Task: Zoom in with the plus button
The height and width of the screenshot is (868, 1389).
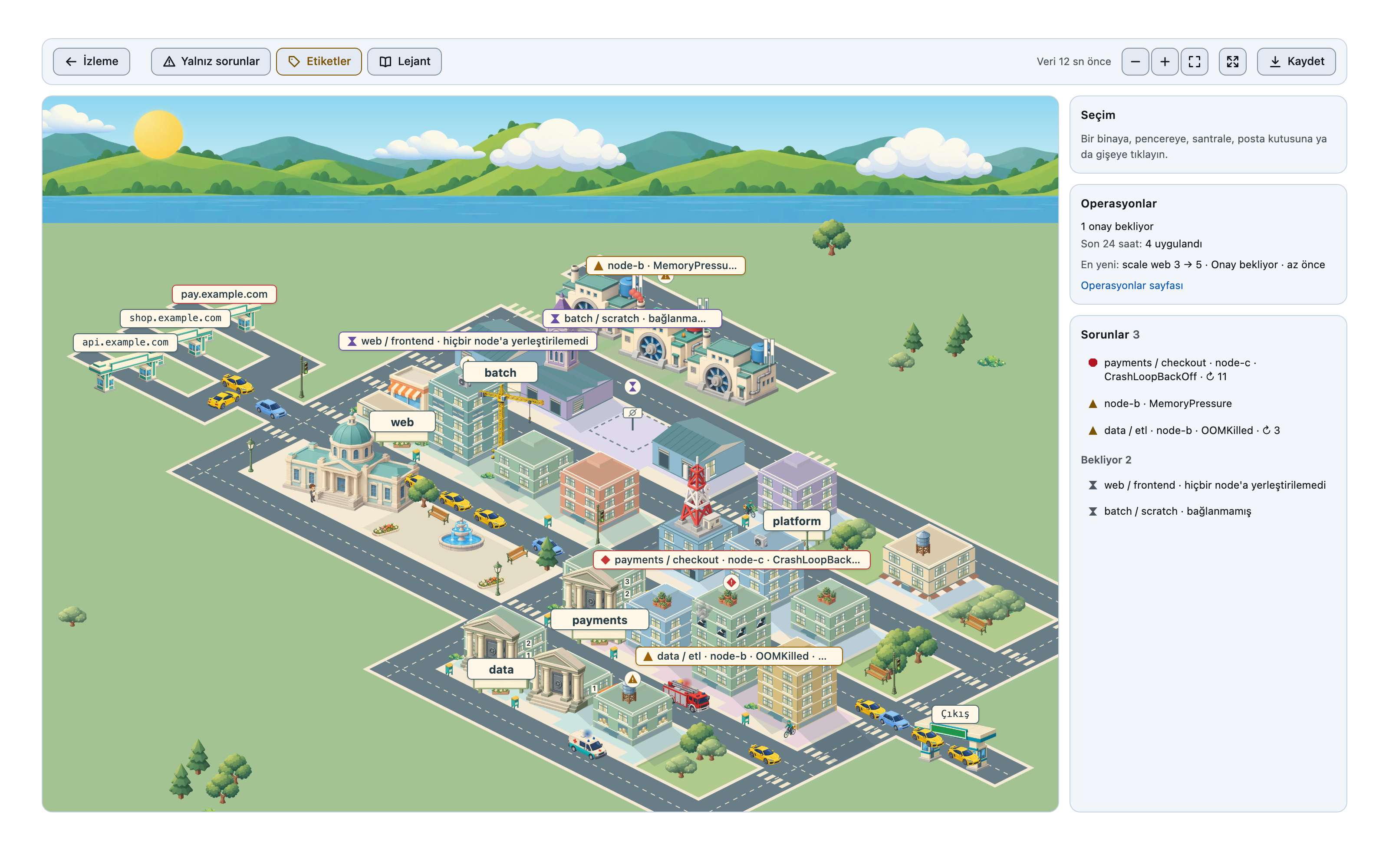Action: click(1165, 62)
